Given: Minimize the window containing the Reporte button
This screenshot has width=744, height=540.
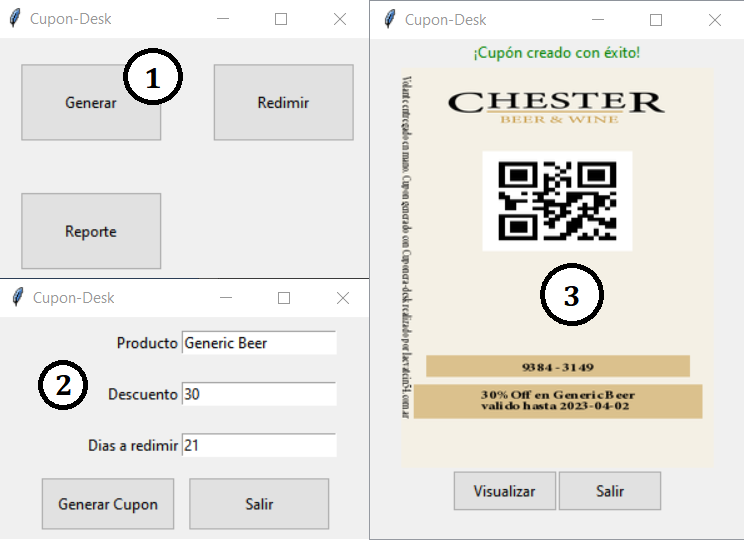Looking at the screenshot, I should click(x=222, y=19).
